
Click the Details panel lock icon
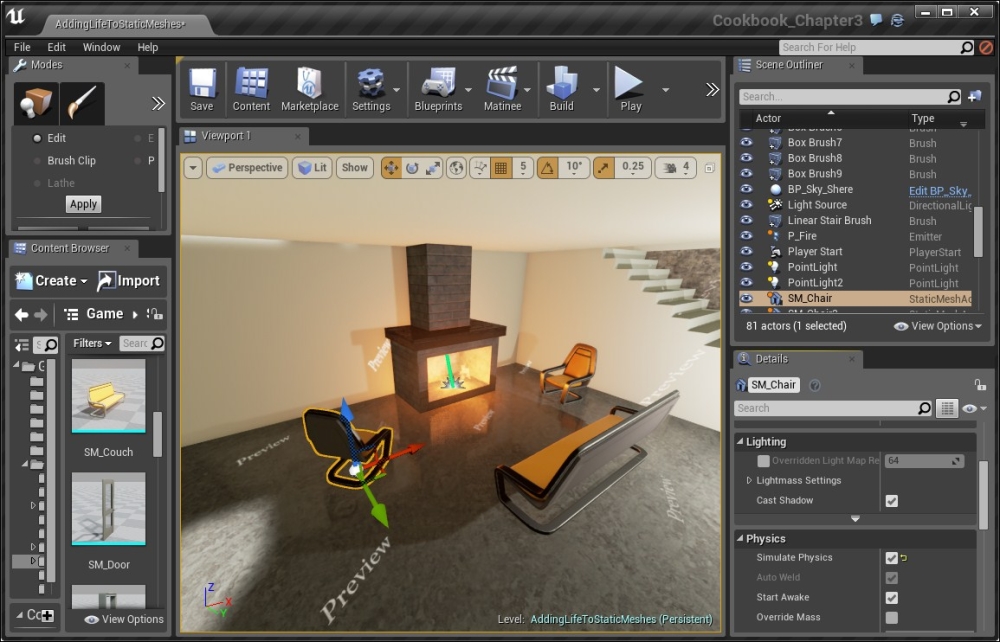980,384
